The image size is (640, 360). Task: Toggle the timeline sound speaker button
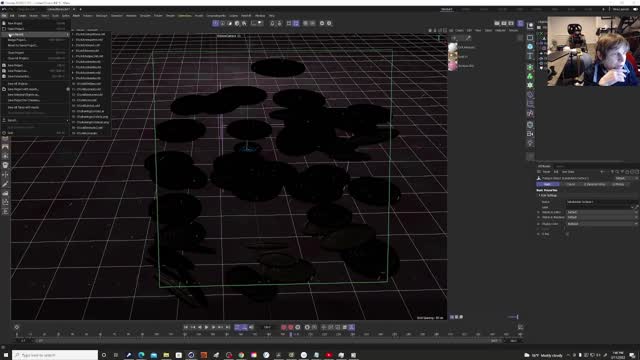251,327
